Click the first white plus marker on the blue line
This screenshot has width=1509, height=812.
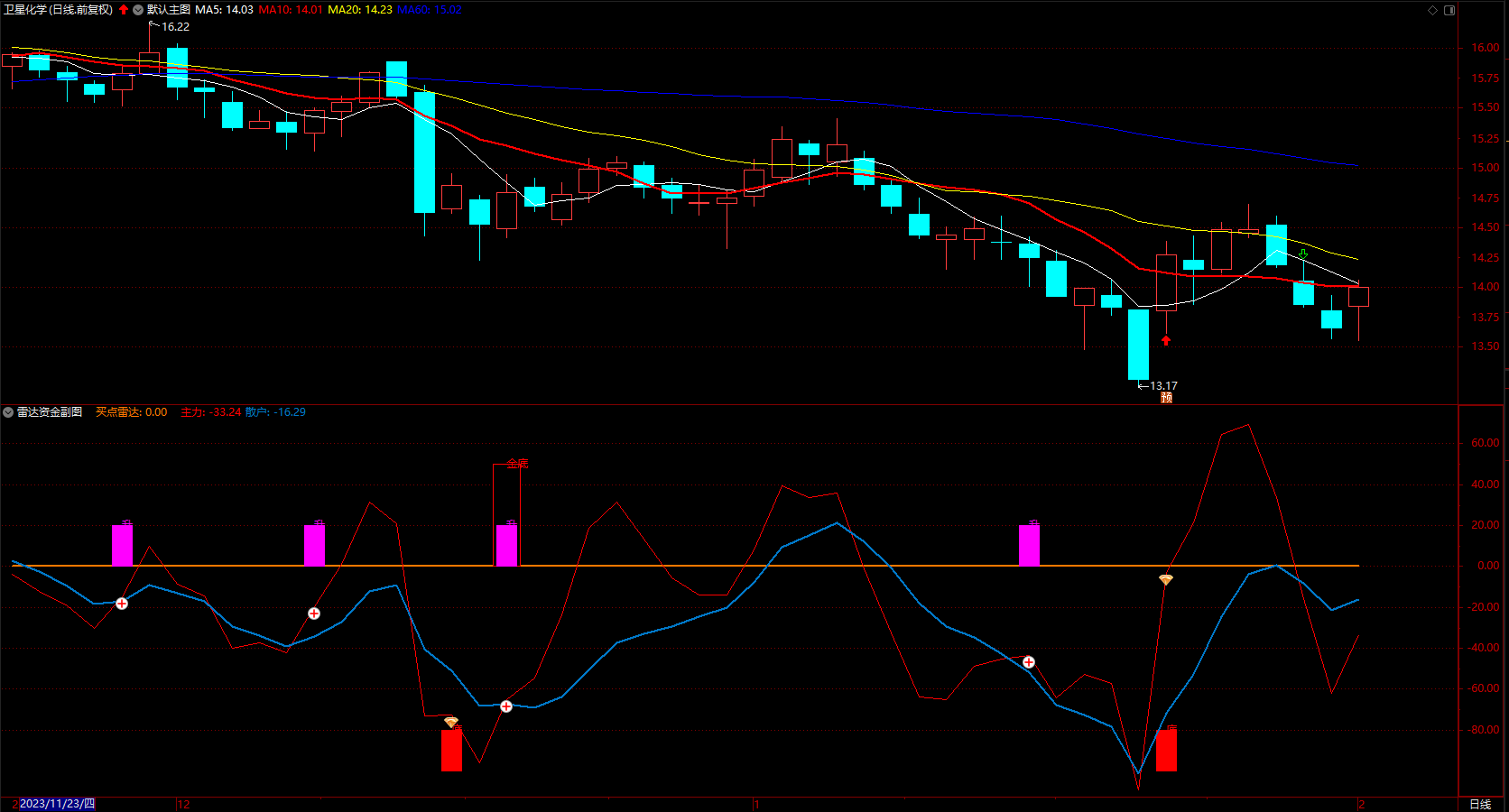pos(122,603)
